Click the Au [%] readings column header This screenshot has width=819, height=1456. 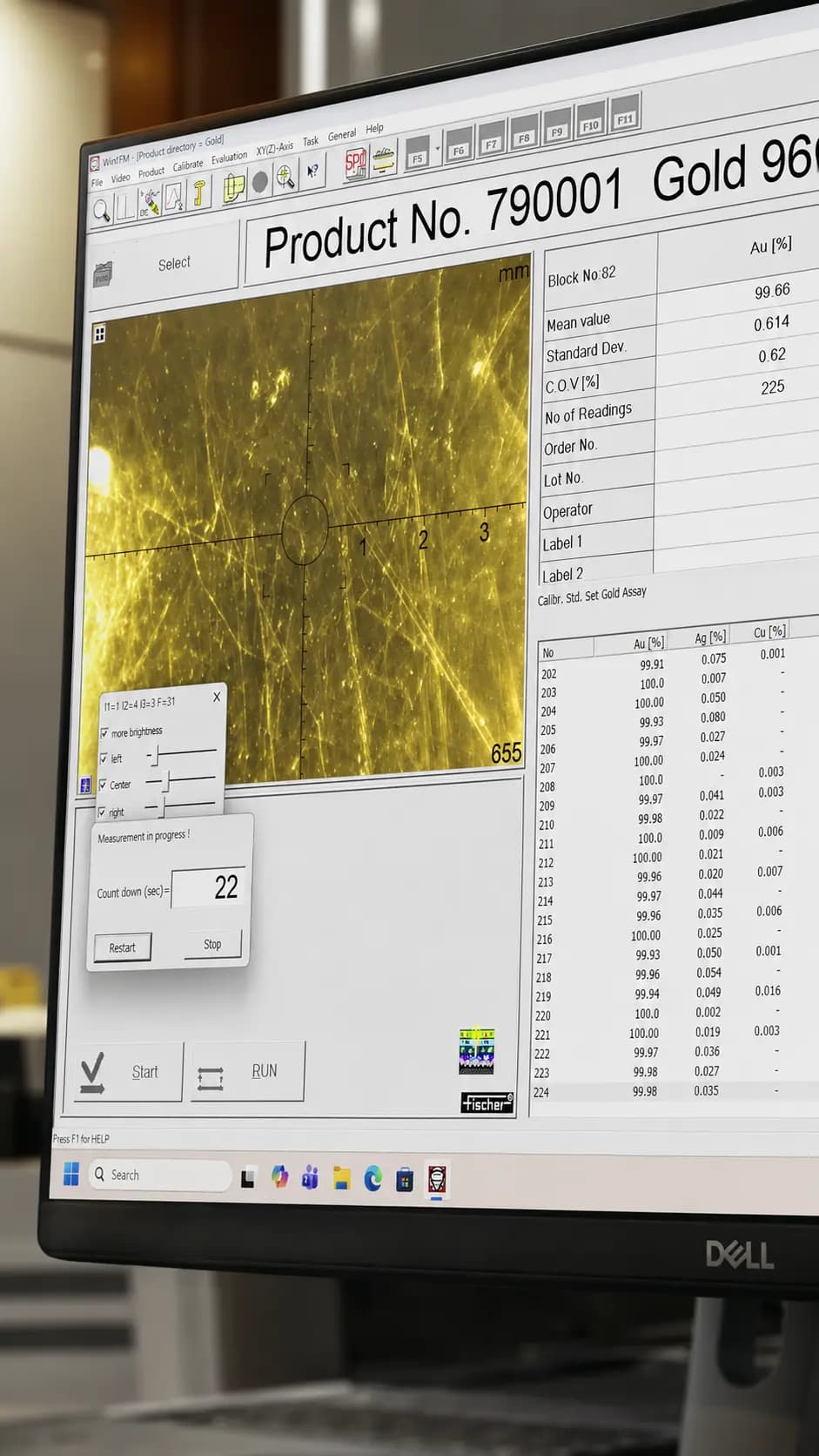click(x=649, y=643)
